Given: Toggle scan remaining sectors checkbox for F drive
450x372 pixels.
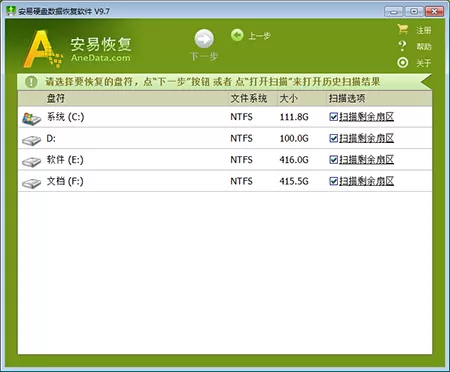Looking at the screenshot, I should coord(333,181).
